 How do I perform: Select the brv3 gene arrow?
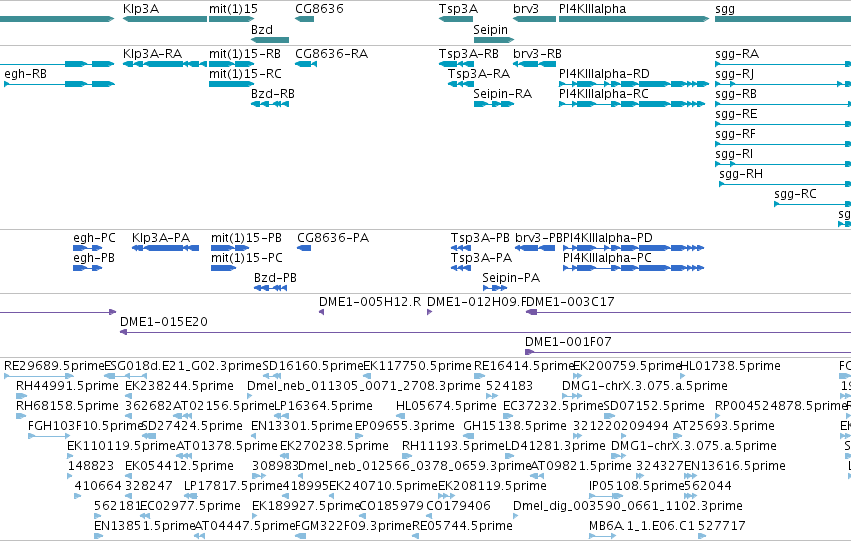[x=535, y=19]
